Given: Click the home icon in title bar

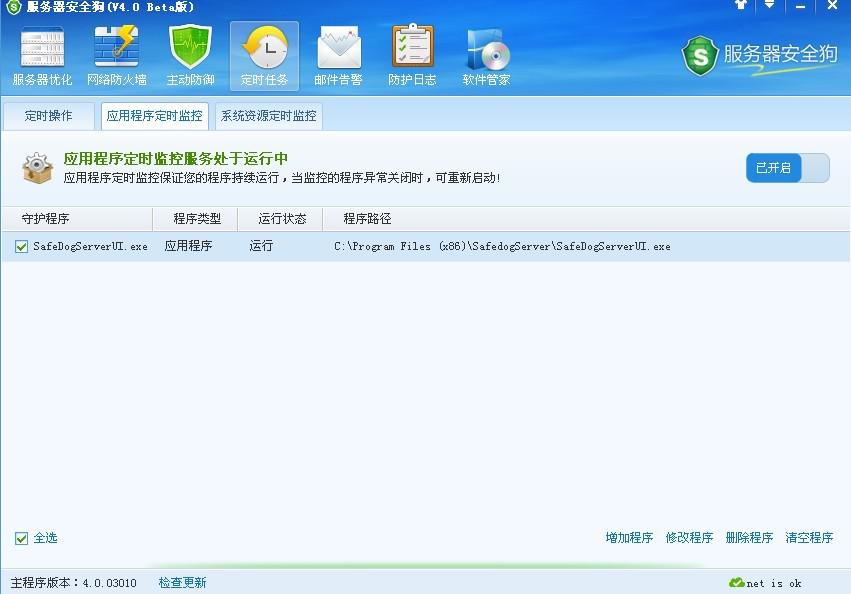Looking at the screenshot, I should click(x=740, y=8).
